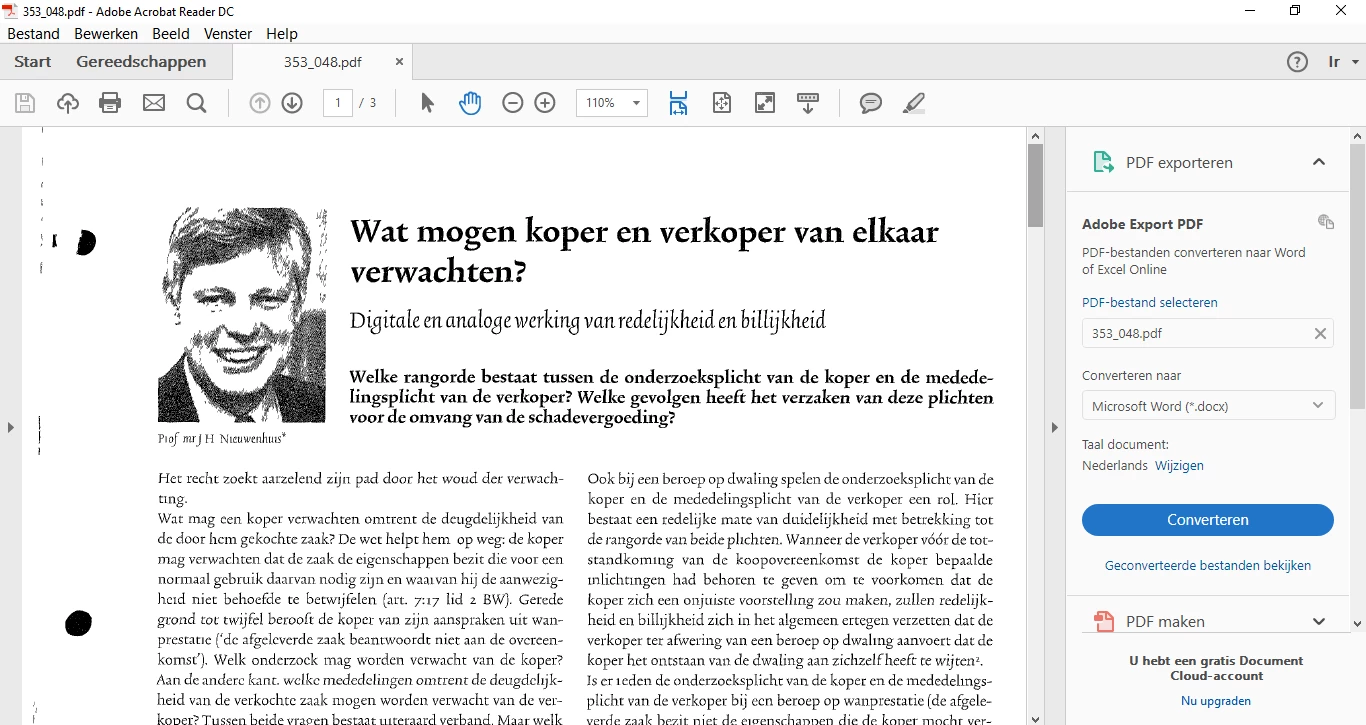Open the help question mark icon
Image resolution: width=1366 pixels, height=725 pixels.
1297,62
